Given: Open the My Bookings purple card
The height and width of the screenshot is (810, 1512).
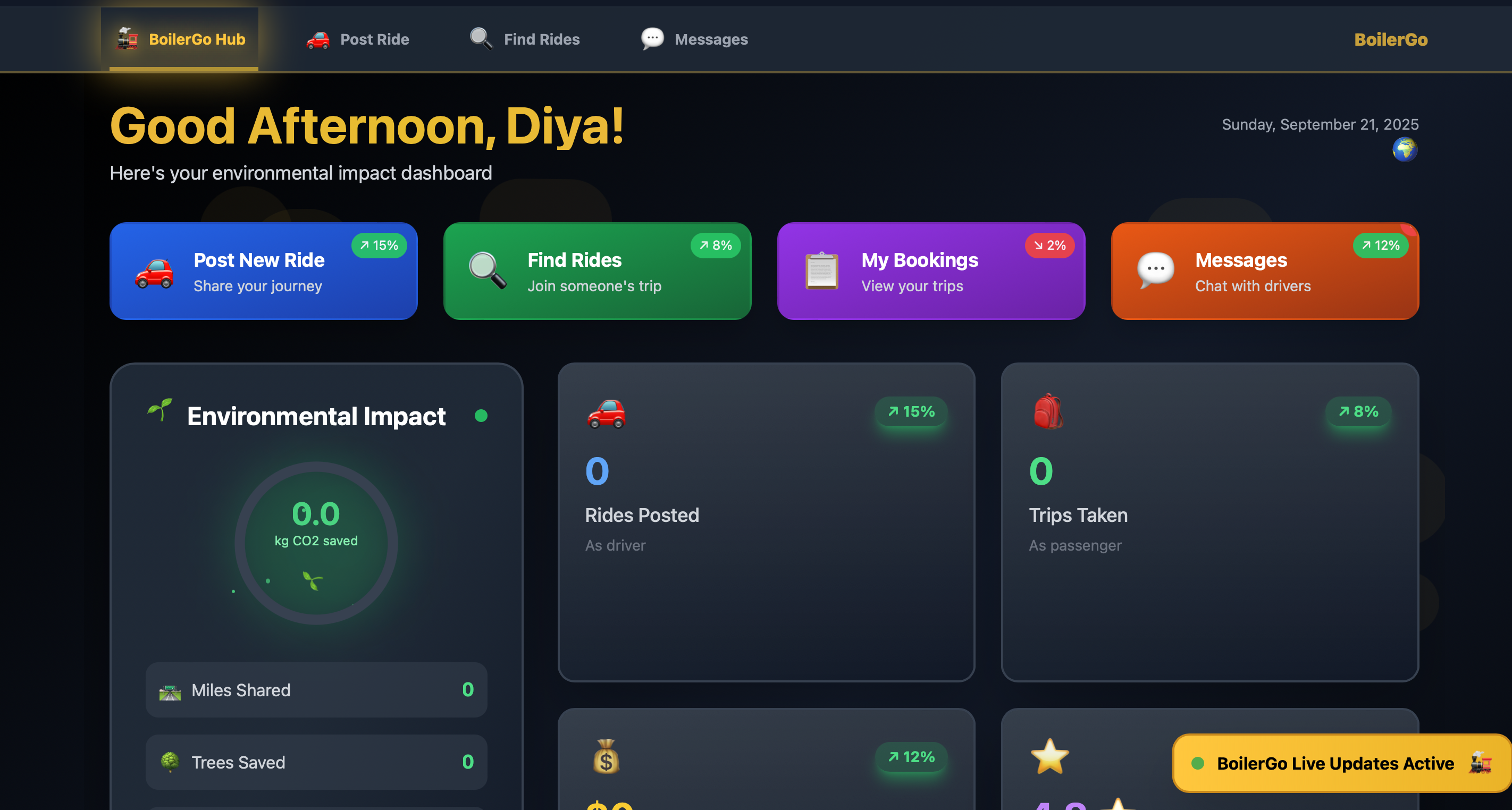Looking at the screenshot, I should click(931, 271).
